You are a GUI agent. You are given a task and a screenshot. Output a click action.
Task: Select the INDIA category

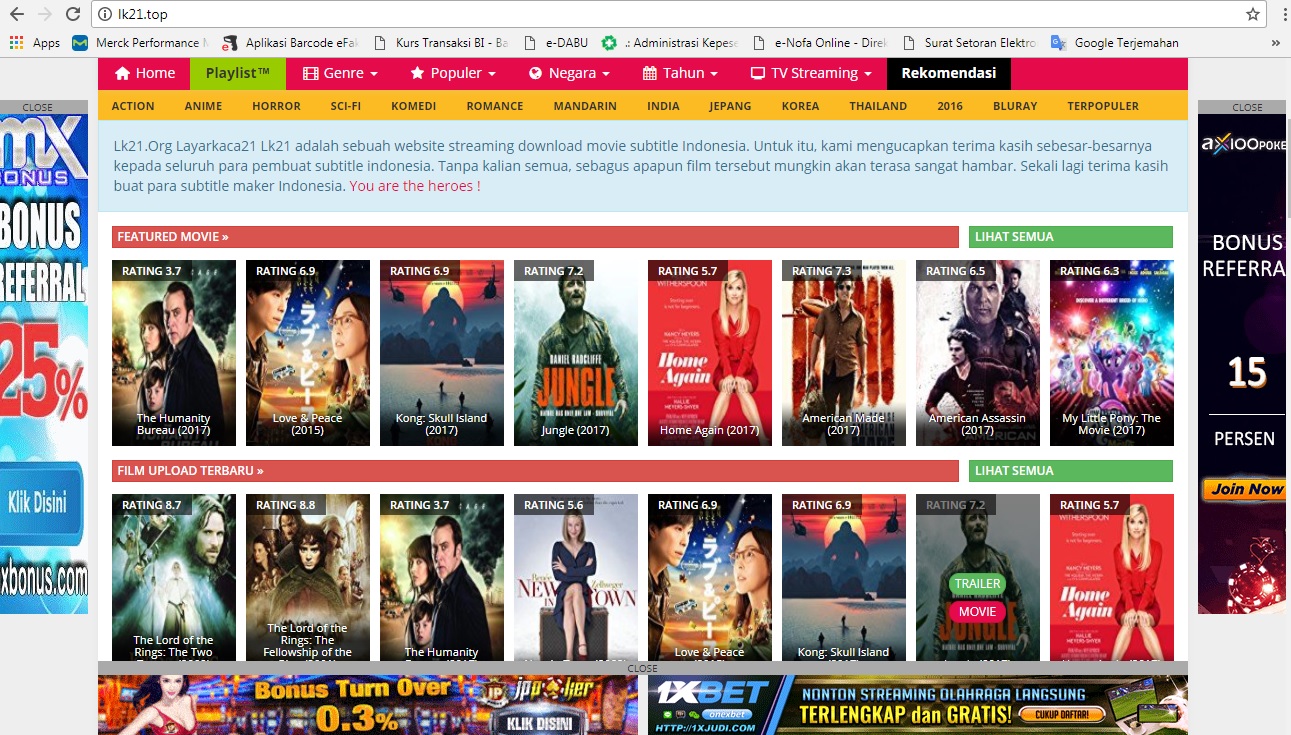[663, 106]
